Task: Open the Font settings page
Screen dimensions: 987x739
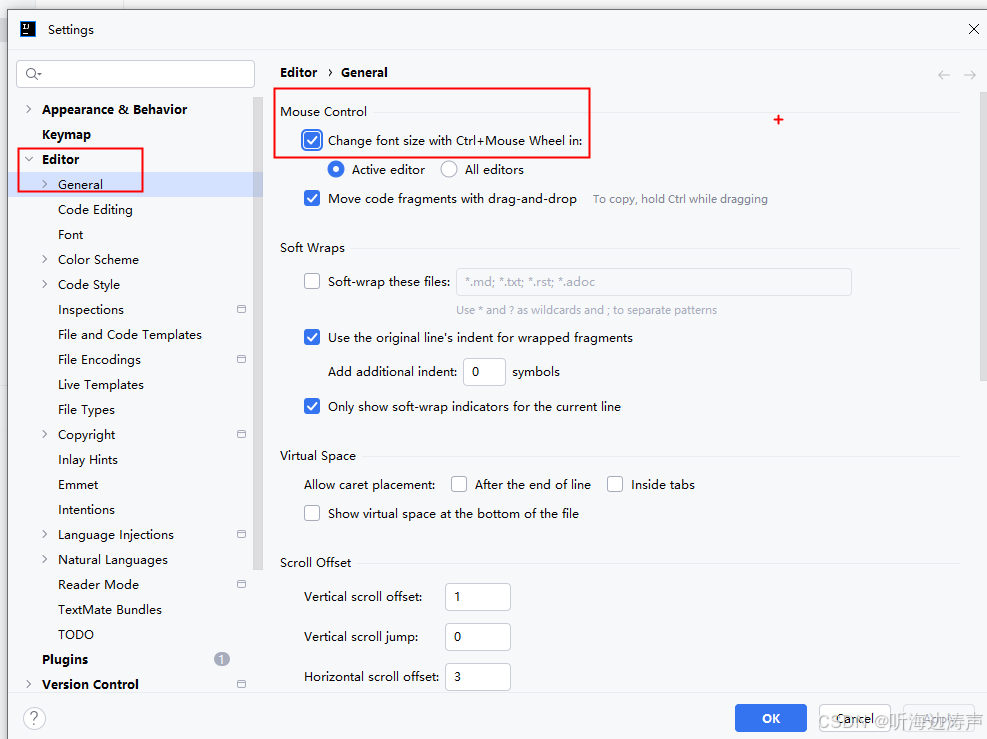Action: 70,234
